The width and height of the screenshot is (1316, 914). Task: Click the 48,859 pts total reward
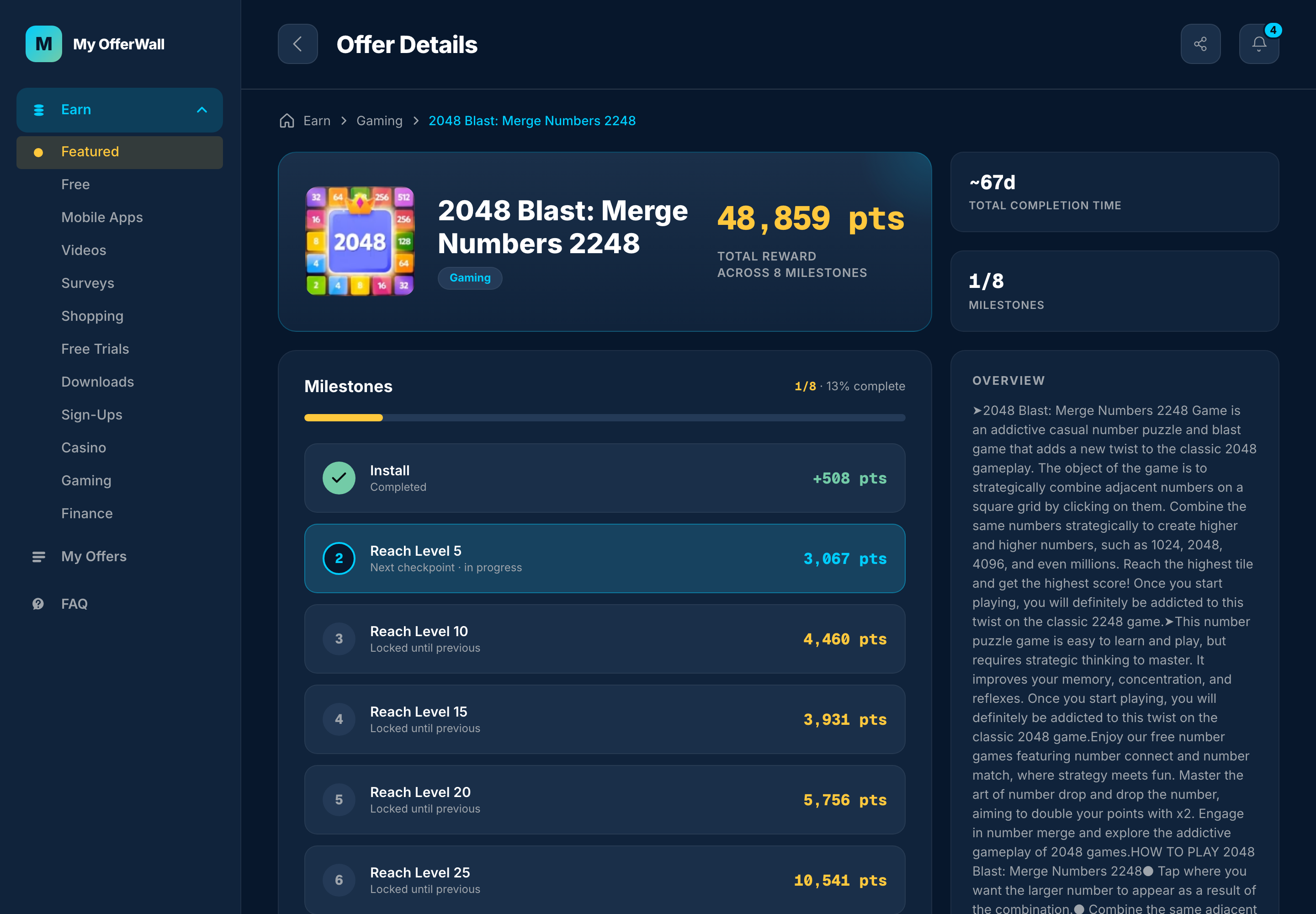(x=810, y=218)
